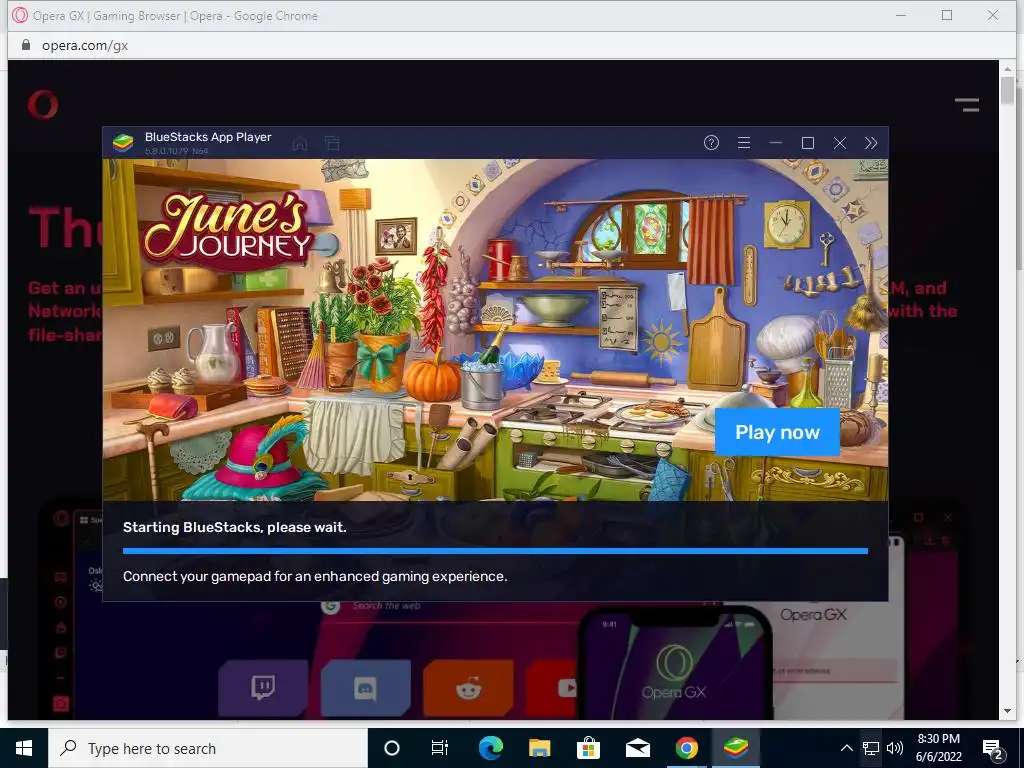Image resolution: width=1024 pixels, height=768 pixels.
Task: Switch to BlueStacks on the taskbar
Action: pos(735,748)
